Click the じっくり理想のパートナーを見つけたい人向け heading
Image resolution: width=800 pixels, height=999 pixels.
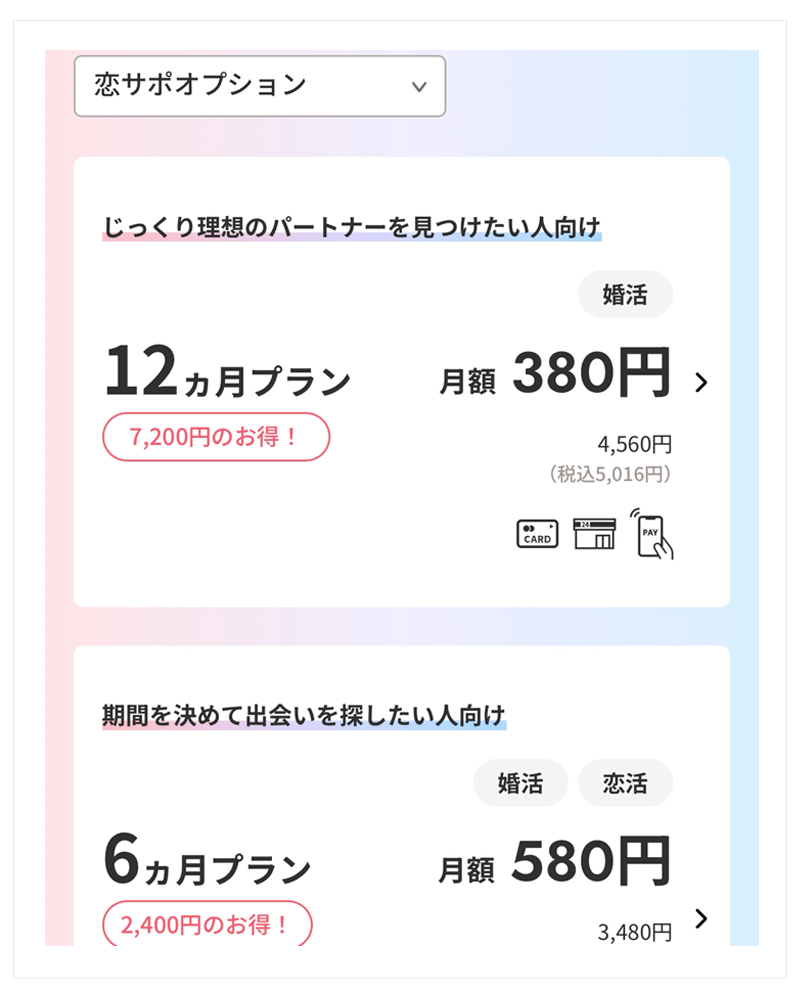(351, 227)
